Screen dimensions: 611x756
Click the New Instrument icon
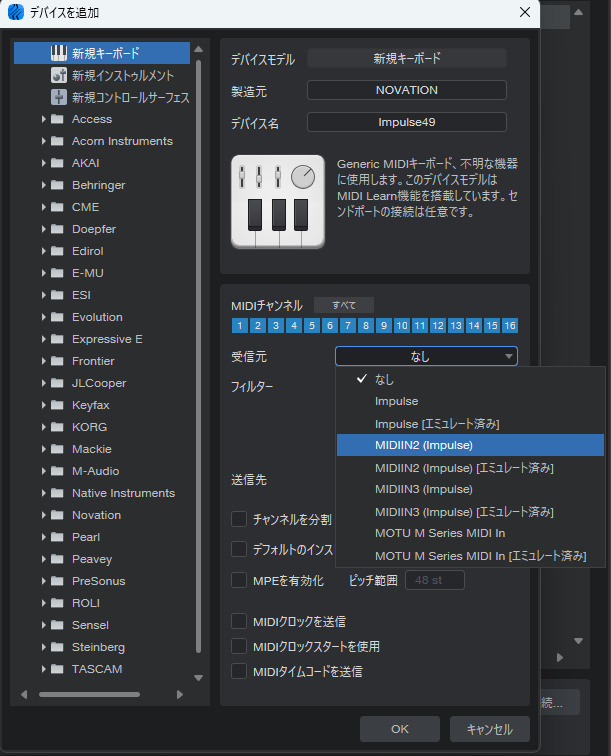point(59,75)
